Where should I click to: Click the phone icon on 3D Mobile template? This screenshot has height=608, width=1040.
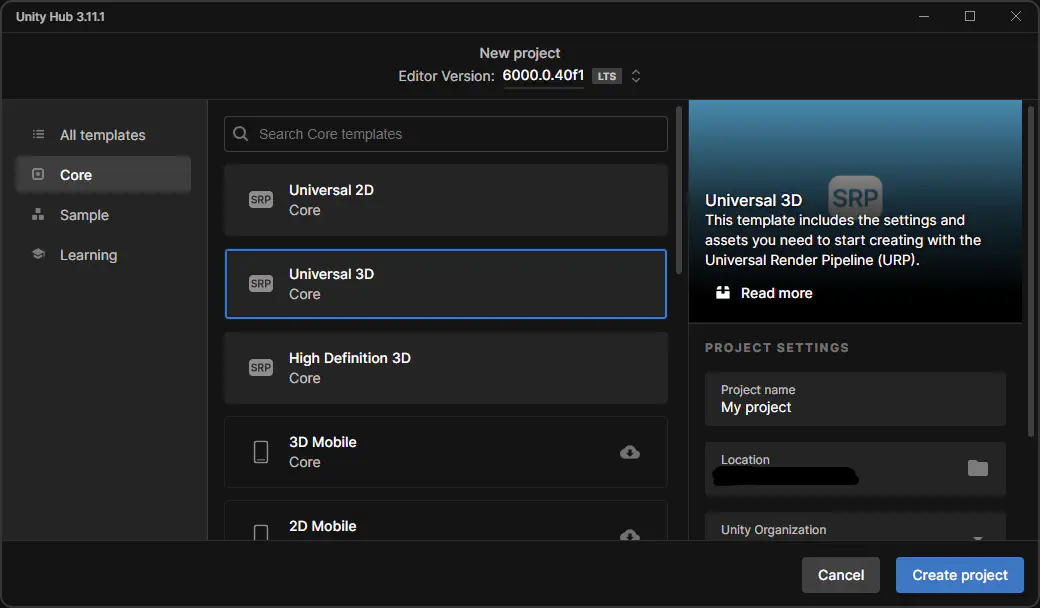pos(261,452)
